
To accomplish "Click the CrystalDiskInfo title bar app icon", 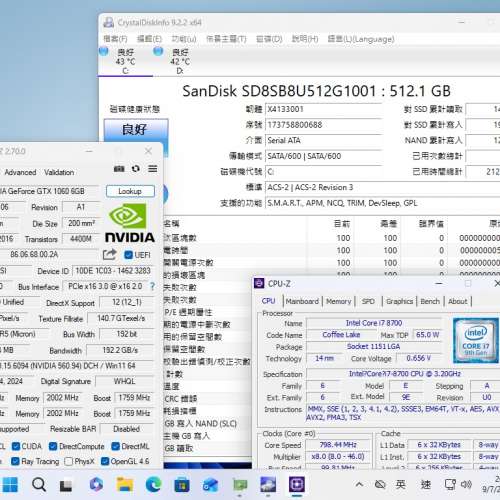I will (108, 22).
